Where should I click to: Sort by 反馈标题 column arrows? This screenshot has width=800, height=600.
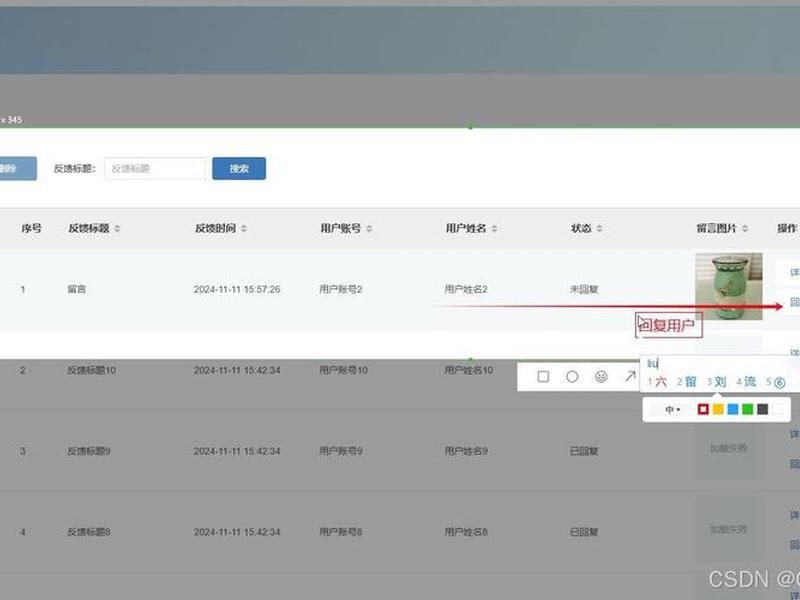point(117,229)
